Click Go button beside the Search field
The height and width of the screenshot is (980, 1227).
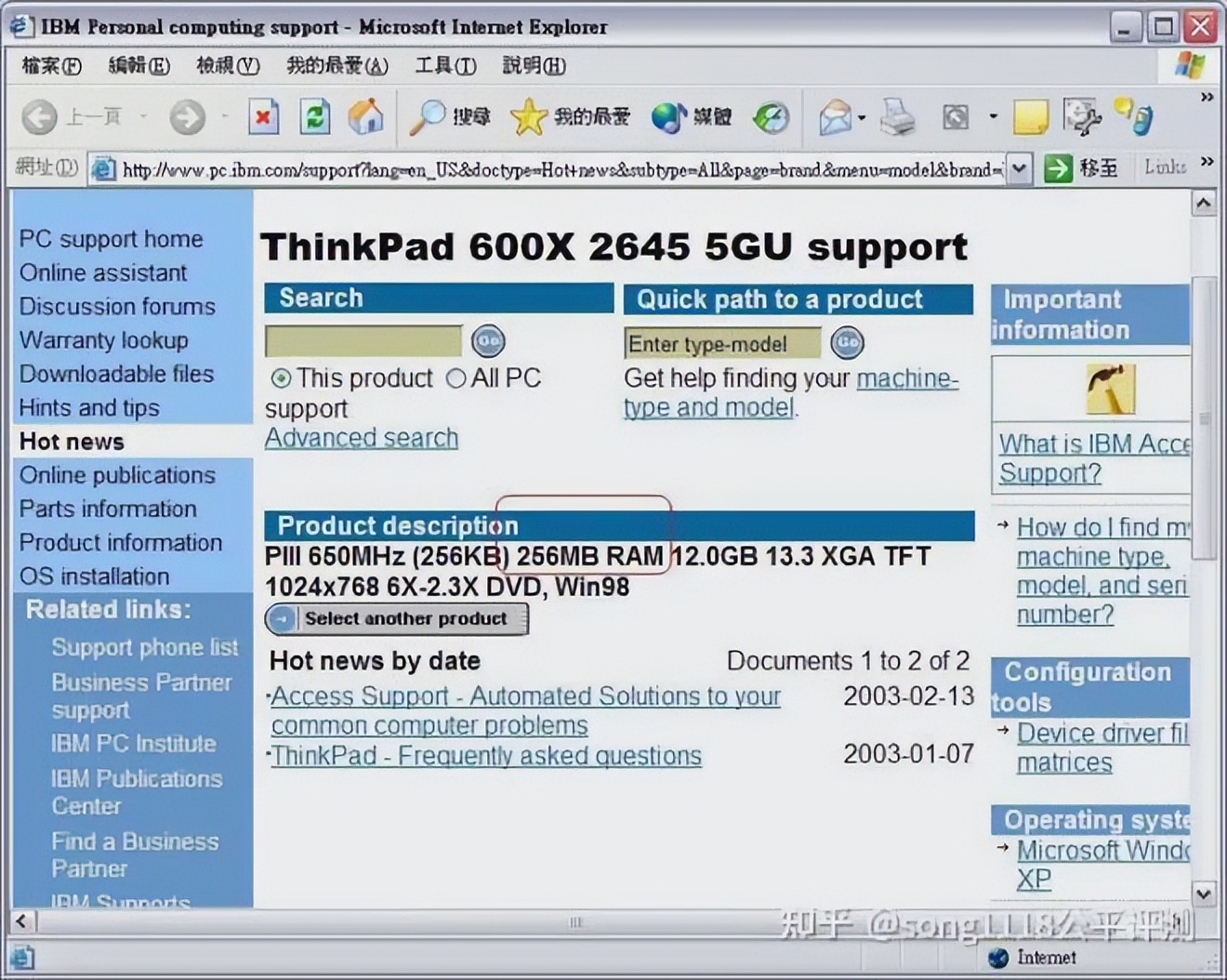[488, 341]
